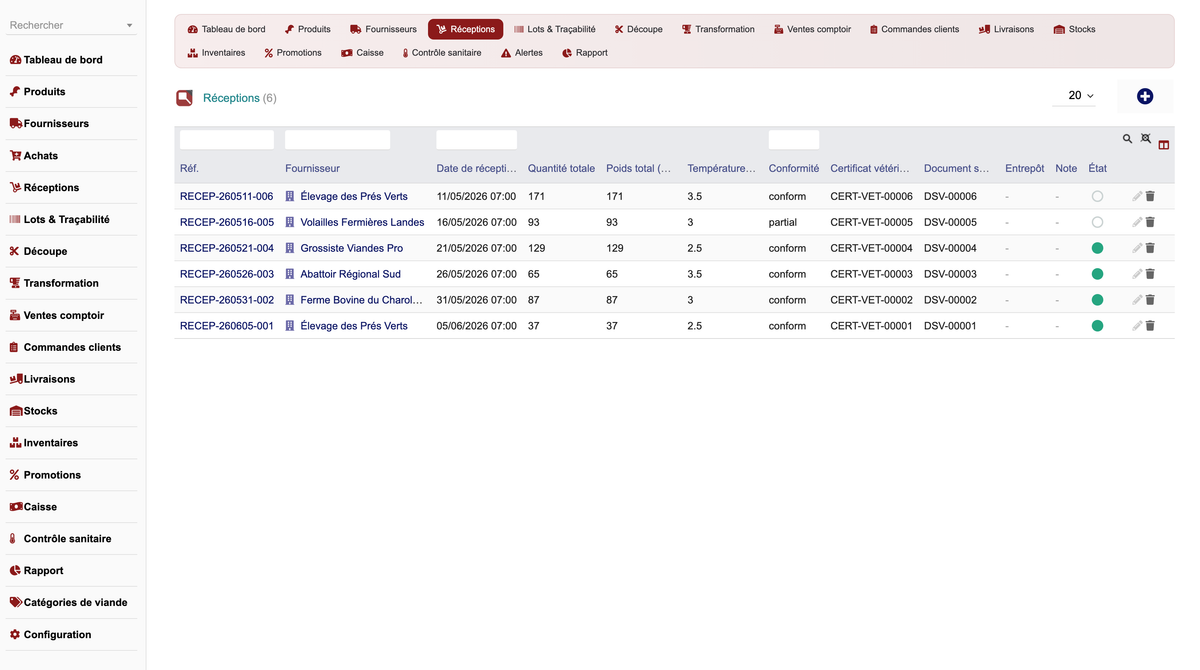Open the Conformité filter box

coord(794,140)
